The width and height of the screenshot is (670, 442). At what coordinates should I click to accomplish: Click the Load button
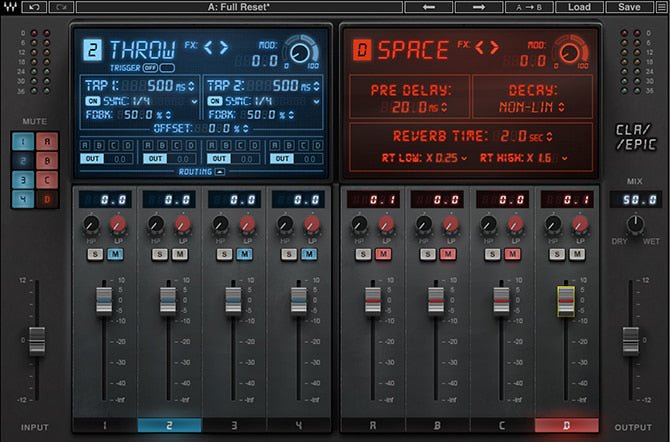pyautogui.click(x=579, y=7)
